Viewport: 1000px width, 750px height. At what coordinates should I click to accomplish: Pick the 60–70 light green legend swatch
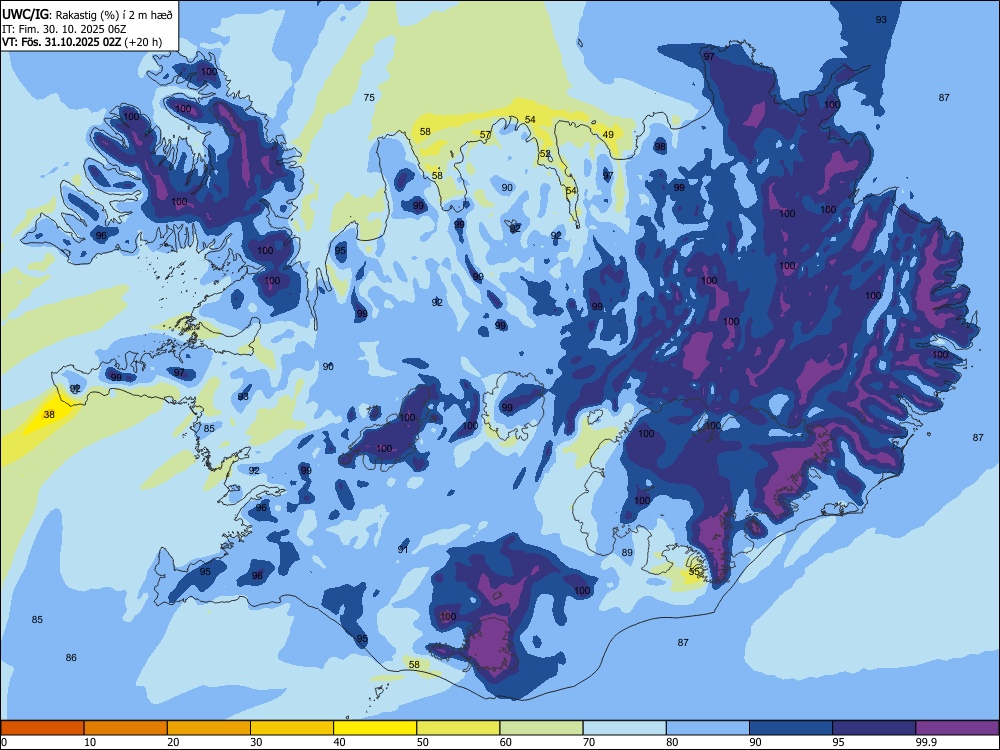click(x=541, y=728)
